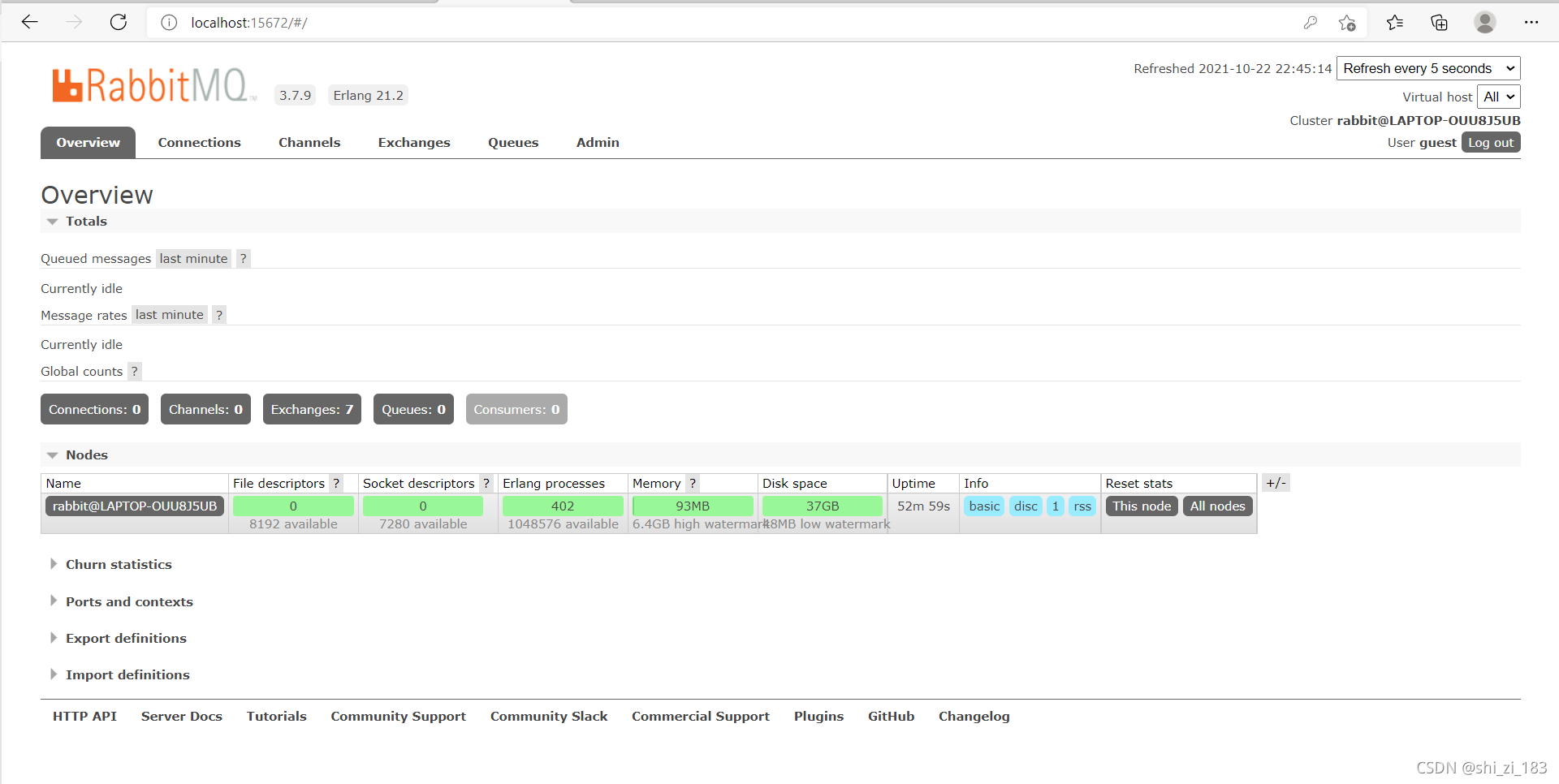Click the disc info tag

pos(1026,506)
